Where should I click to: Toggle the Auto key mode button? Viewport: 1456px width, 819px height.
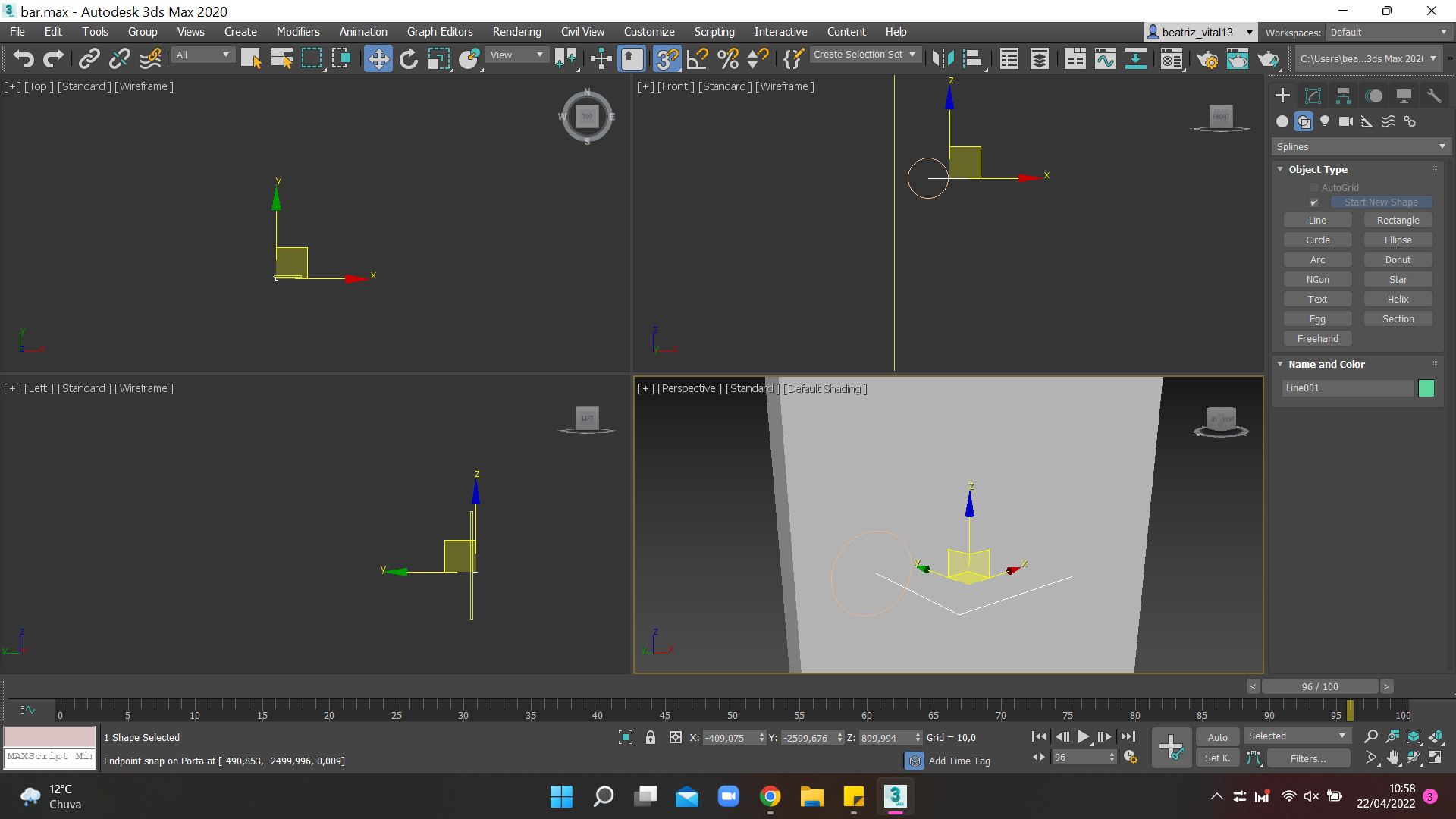(x=1217, y=737)
